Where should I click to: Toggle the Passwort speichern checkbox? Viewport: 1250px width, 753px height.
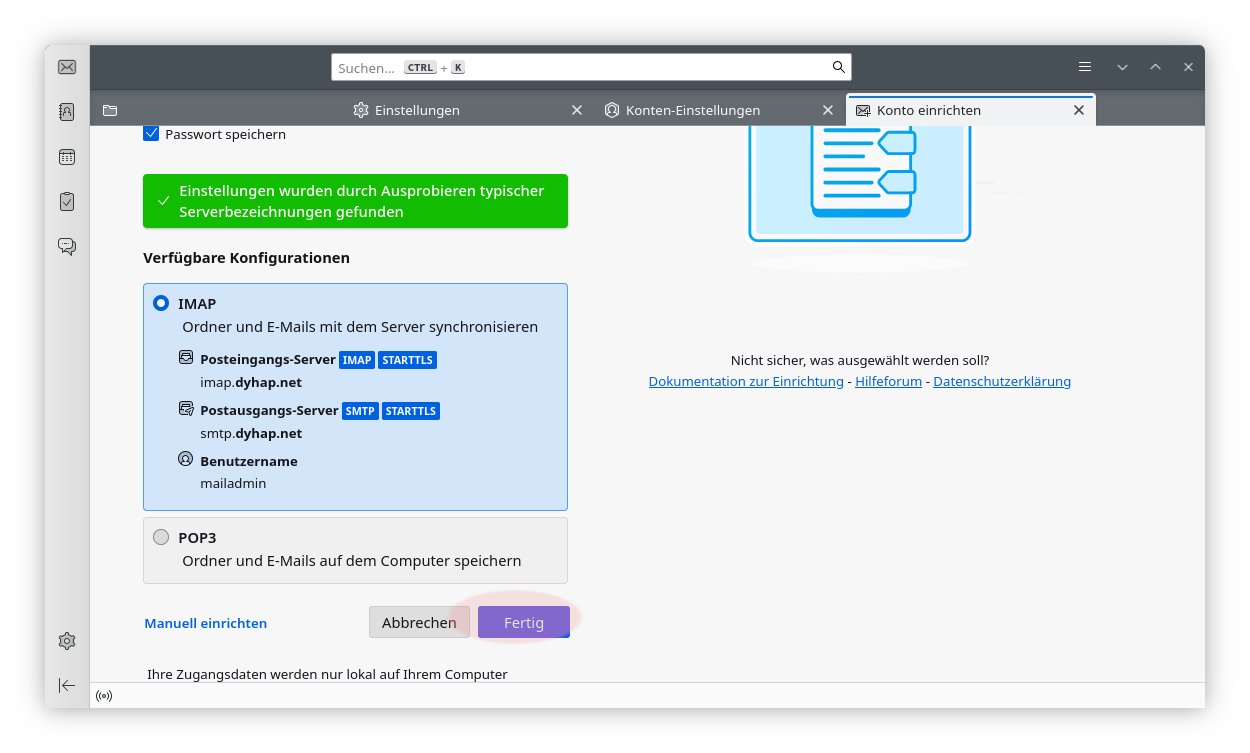pos(152,134)
